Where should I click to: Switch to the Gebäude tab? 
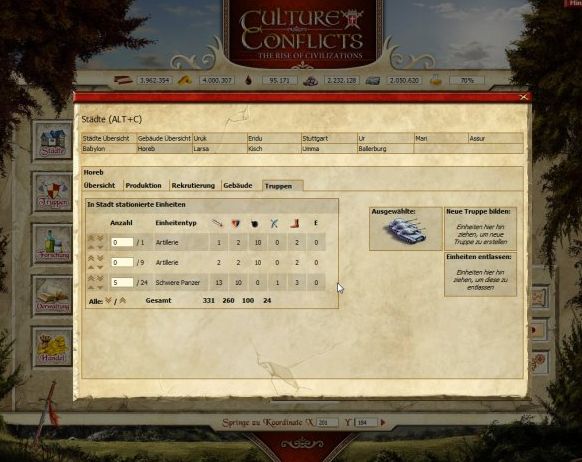coord(238,185)
